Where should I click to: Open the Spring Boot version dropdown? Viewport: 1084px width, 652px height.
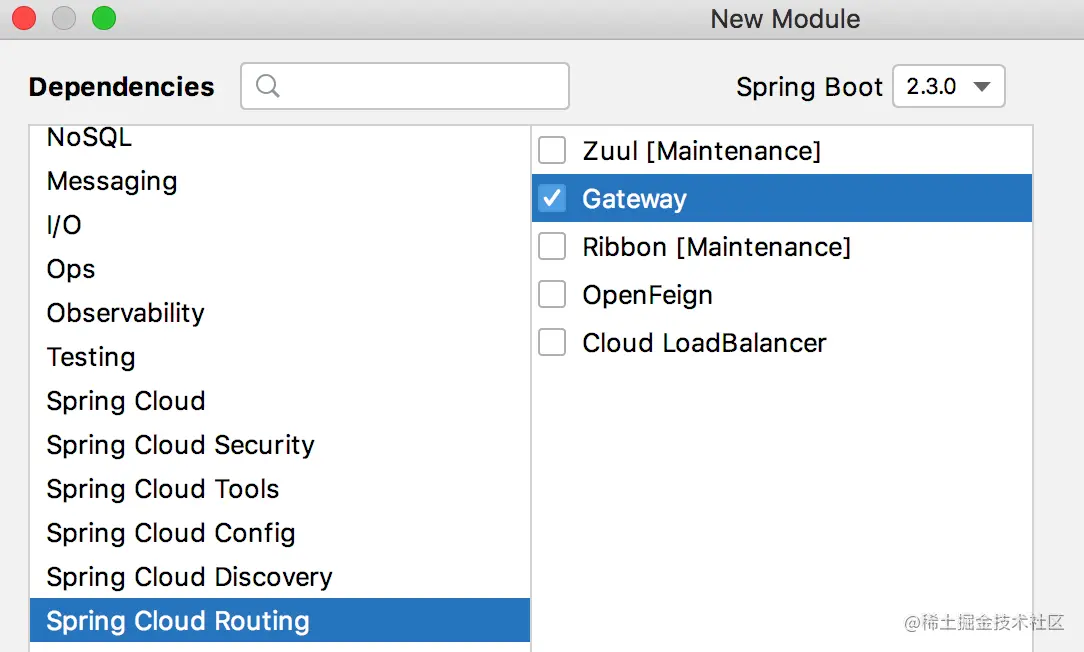point(948,87)
